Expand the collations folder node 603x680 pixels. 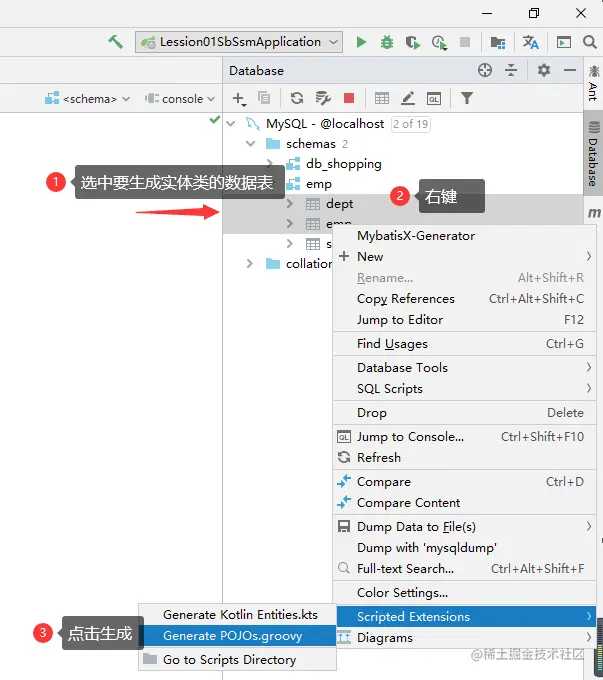pos(249,263)
